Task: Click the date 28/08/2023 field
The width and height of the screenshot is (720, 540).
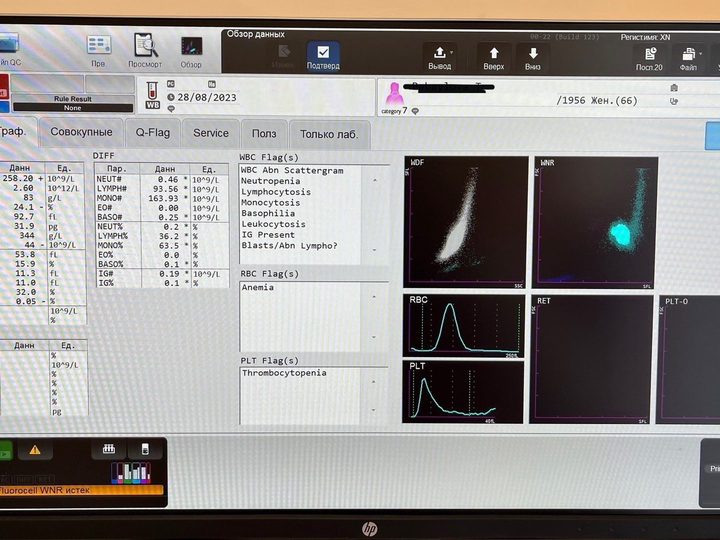Action: click(x=207, y=97)
